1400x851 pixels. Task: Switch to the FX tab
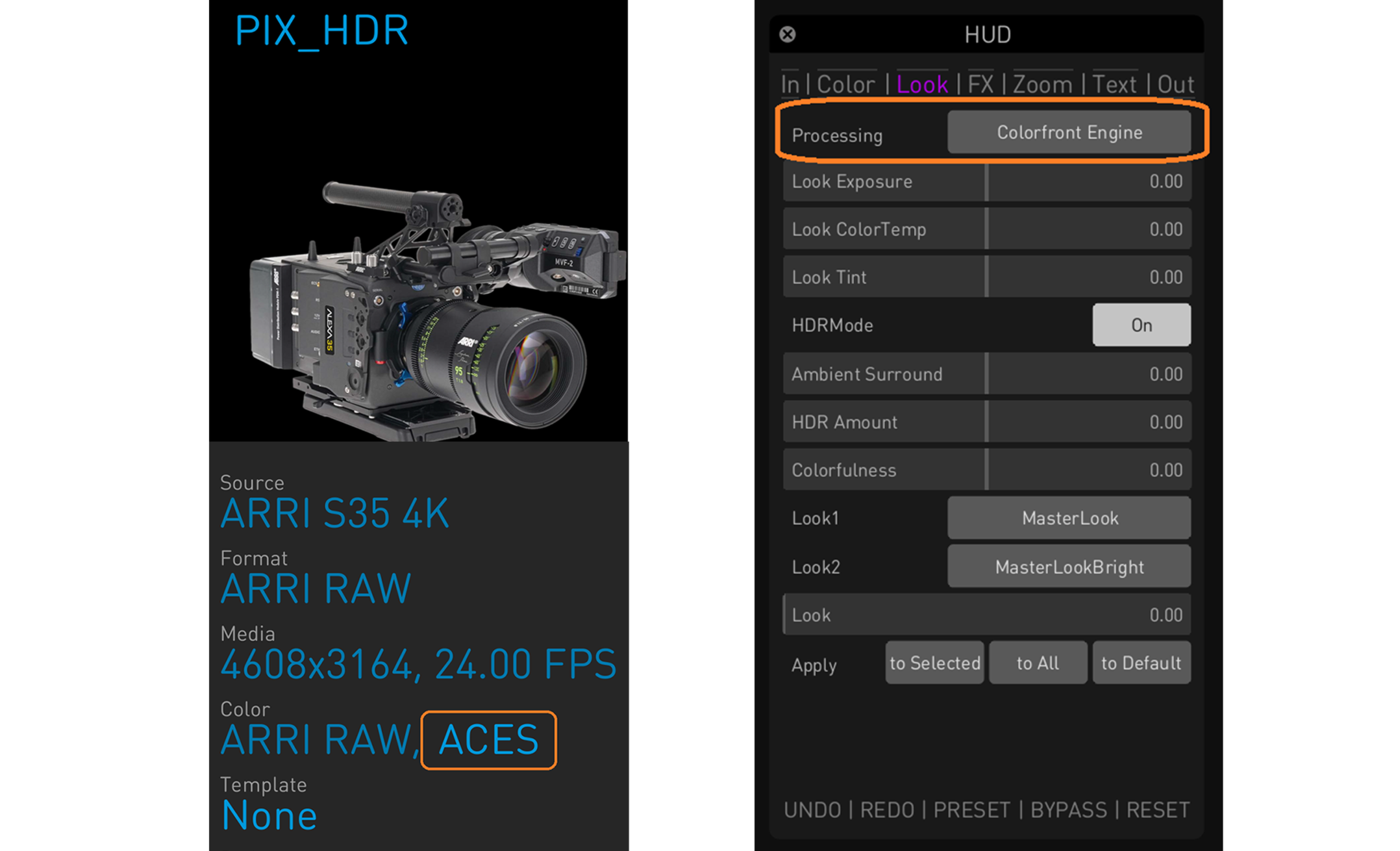coord(980,84)
